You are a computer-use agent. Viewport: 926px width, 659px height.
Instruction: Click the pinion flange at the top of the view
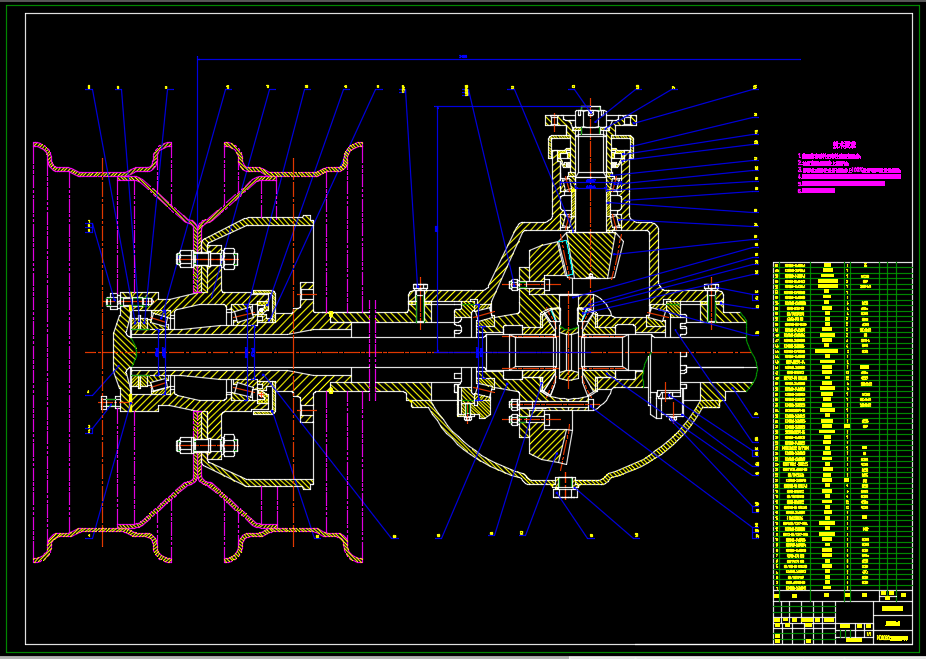(588, 120)
